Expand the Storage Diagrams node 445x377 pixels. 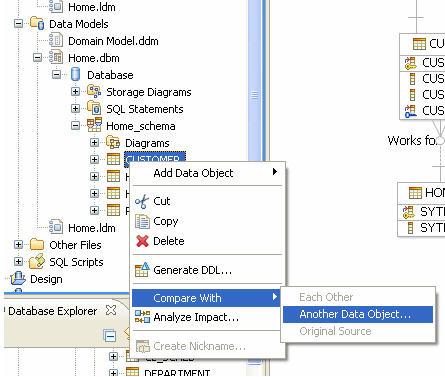76,91
